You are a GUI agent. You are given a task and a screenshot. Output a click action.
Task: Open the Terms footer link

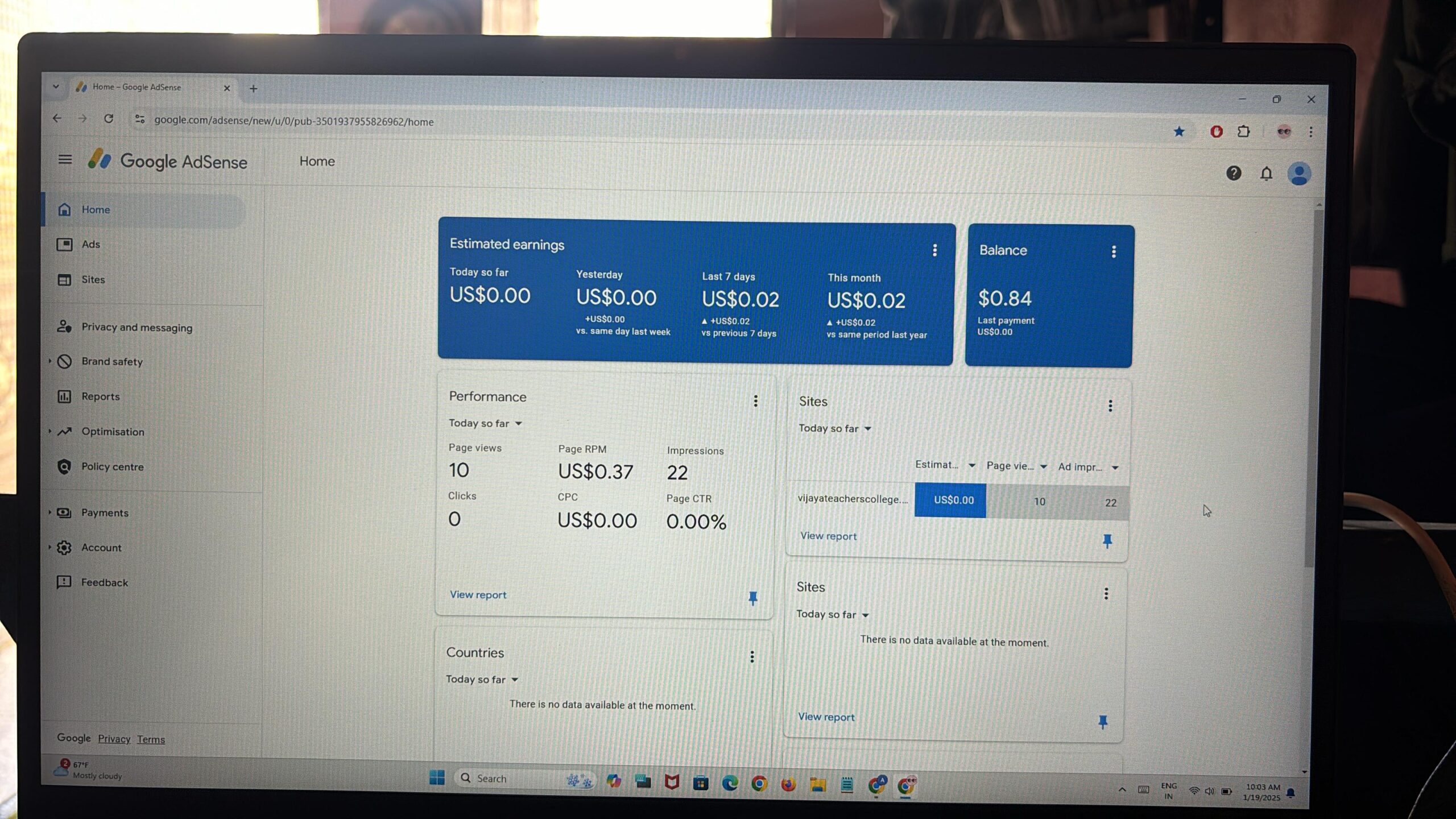151,739
